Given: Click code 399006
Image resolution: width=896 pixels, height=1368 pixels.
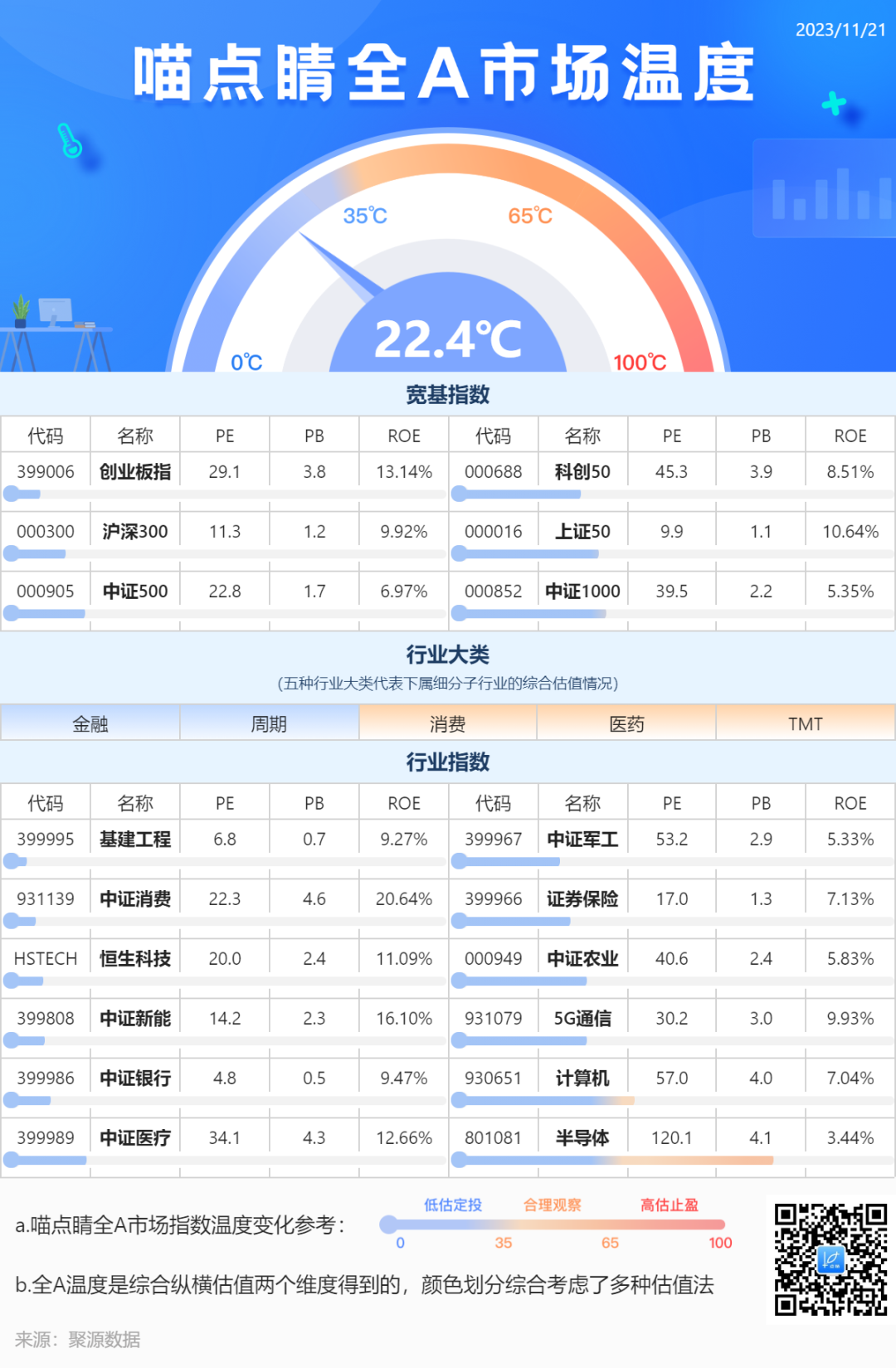Looking at the screenshot, I should (x=46, y=472).
